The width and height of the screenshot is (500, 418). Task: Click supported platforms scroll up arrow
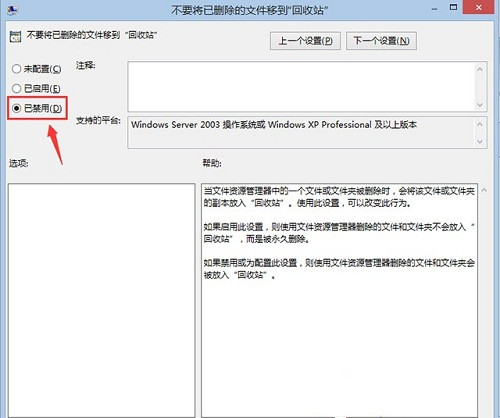coord(480,124)
